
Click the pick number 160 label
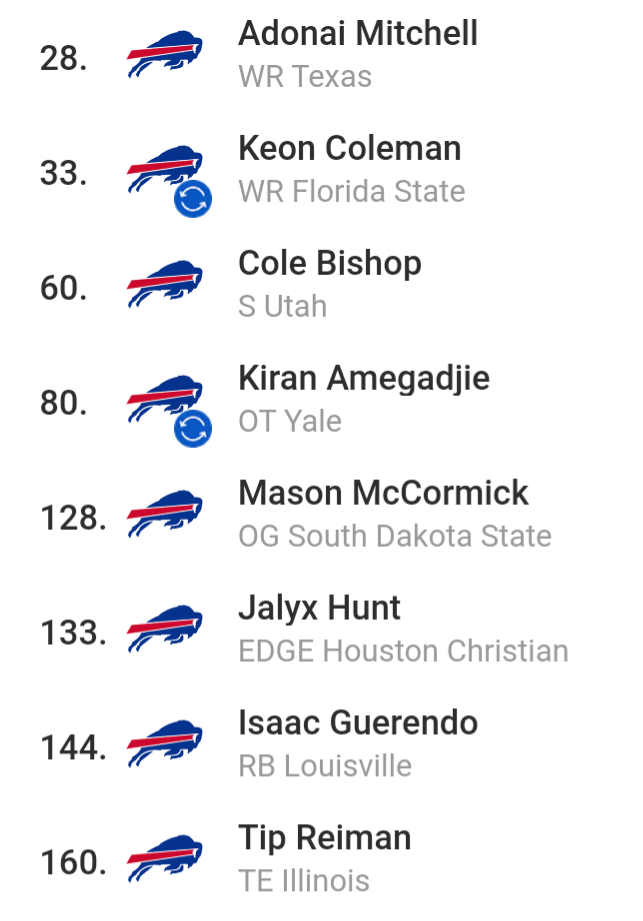pyautogui.click(x=73, y=863)
